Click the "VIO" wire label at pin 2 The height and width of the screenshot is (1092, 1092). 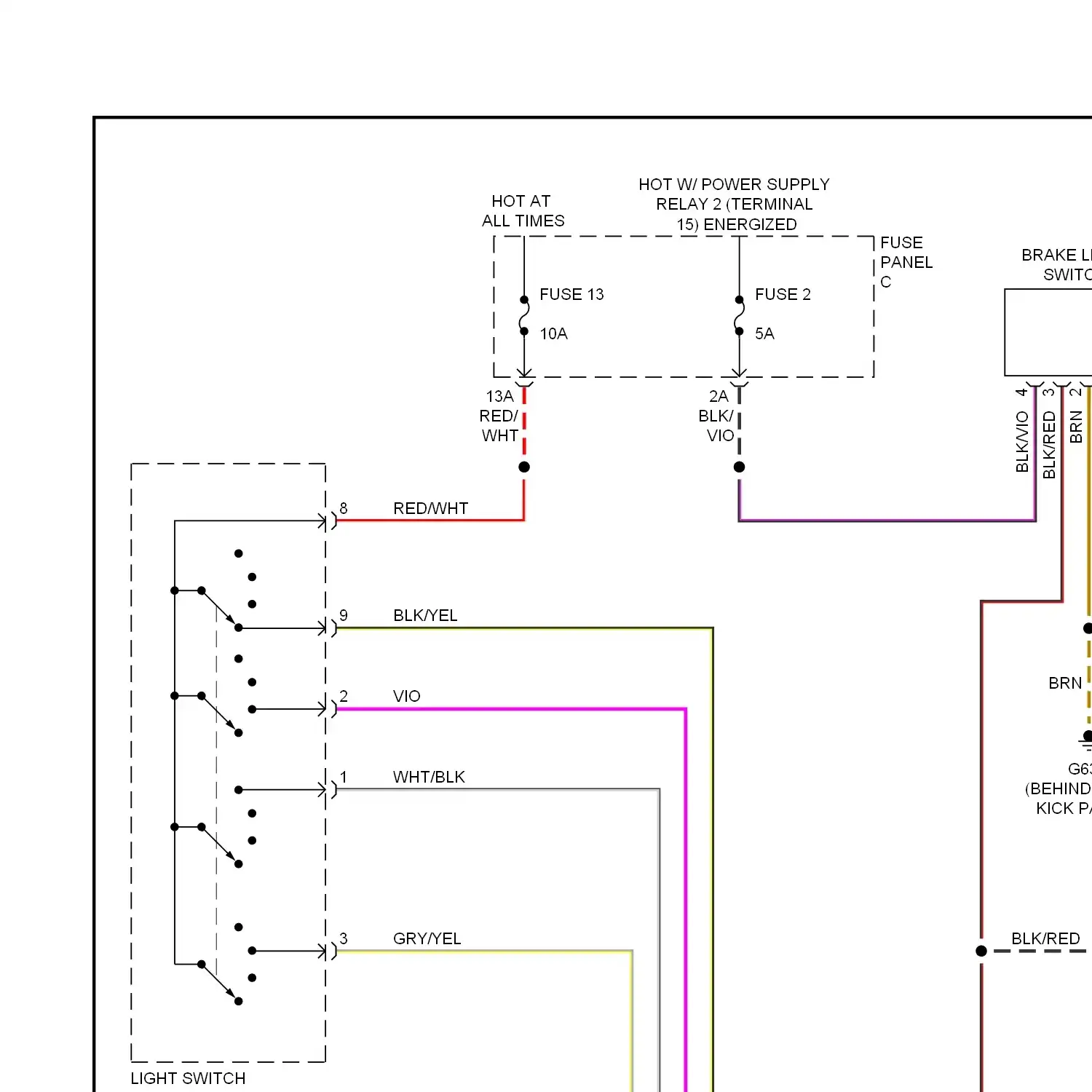pos(406,696)
